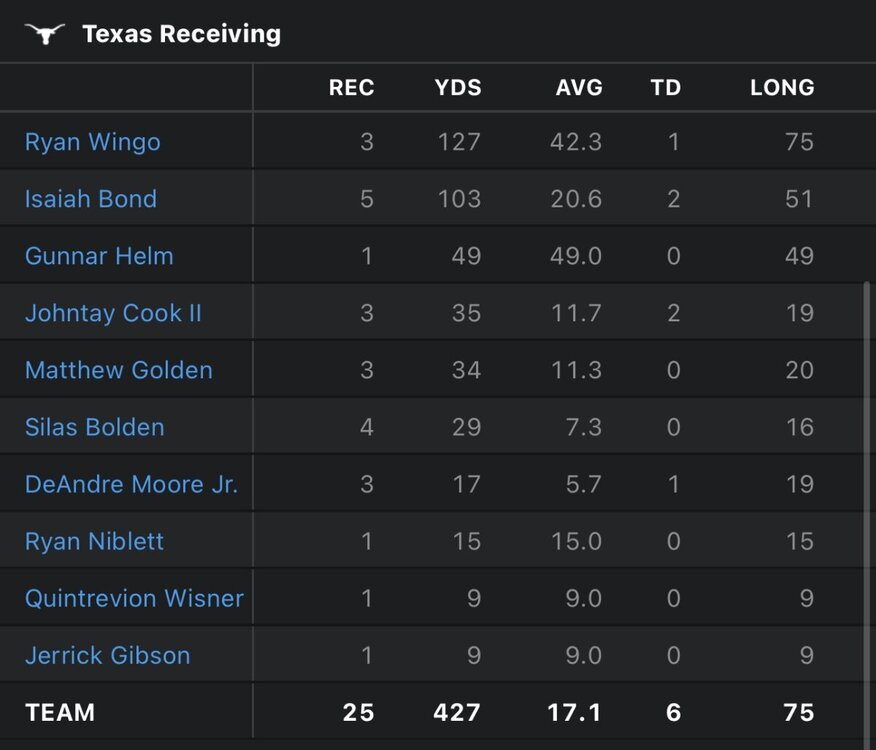Go to Johntay Cook II's profile

[113, 313]
